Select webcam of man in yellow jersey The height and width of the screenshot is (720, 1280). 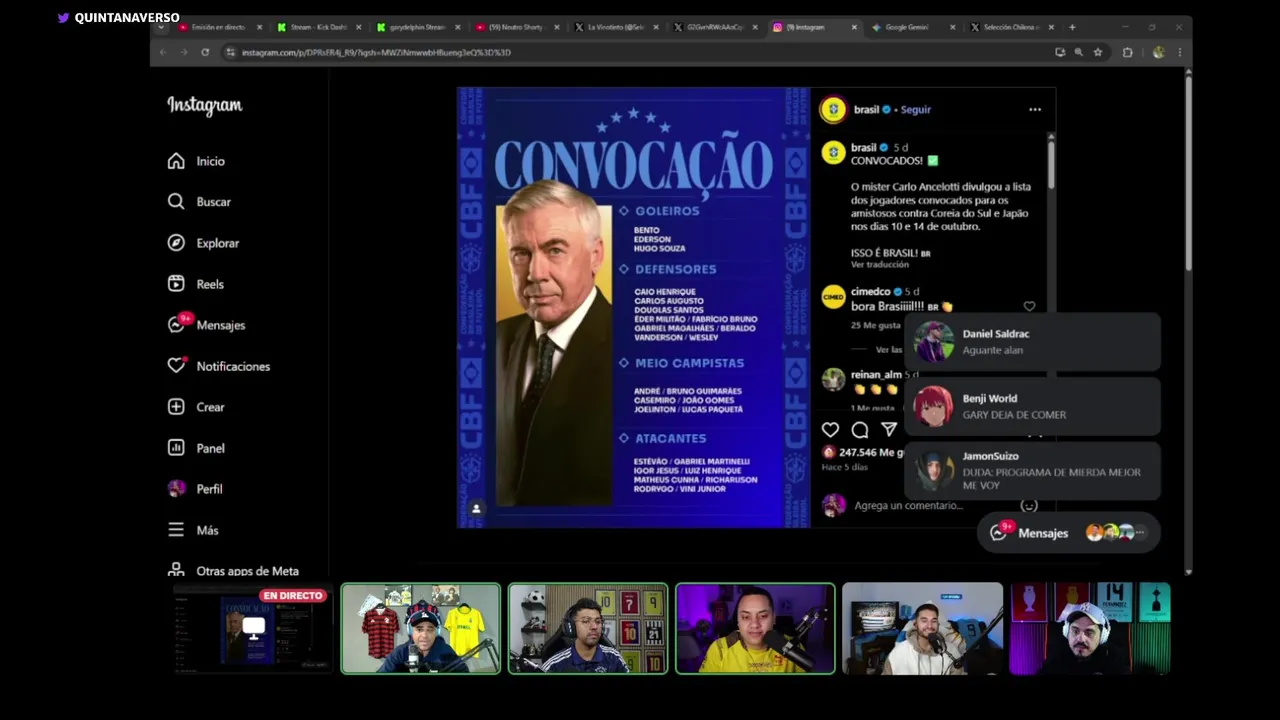click(755, 629)
